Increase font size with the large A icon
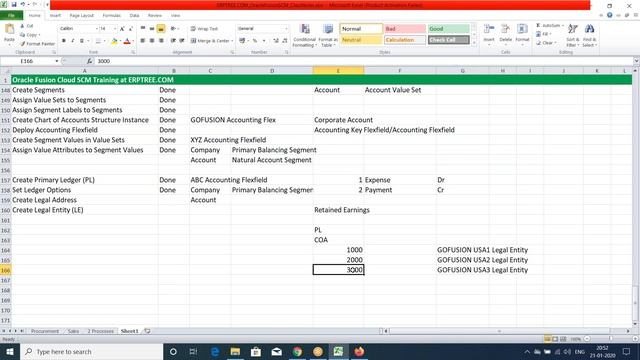The height and width of the screenshot is (360, 640). pos(122,29)
